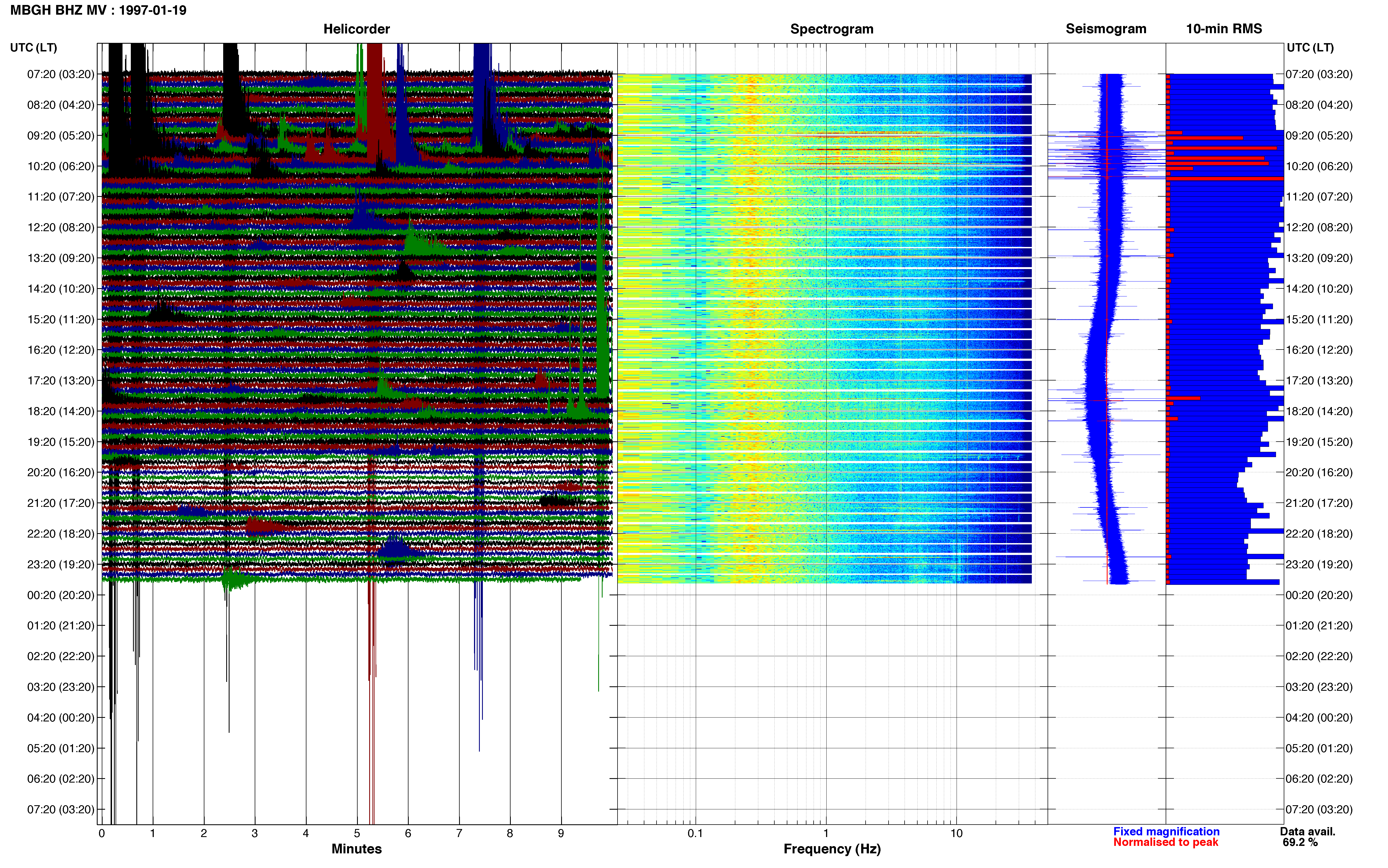The height and width of the screenshot is (868, 1388).
Task: Click the left top '07:20 (03:20)' time label
Action: [61, 74]
